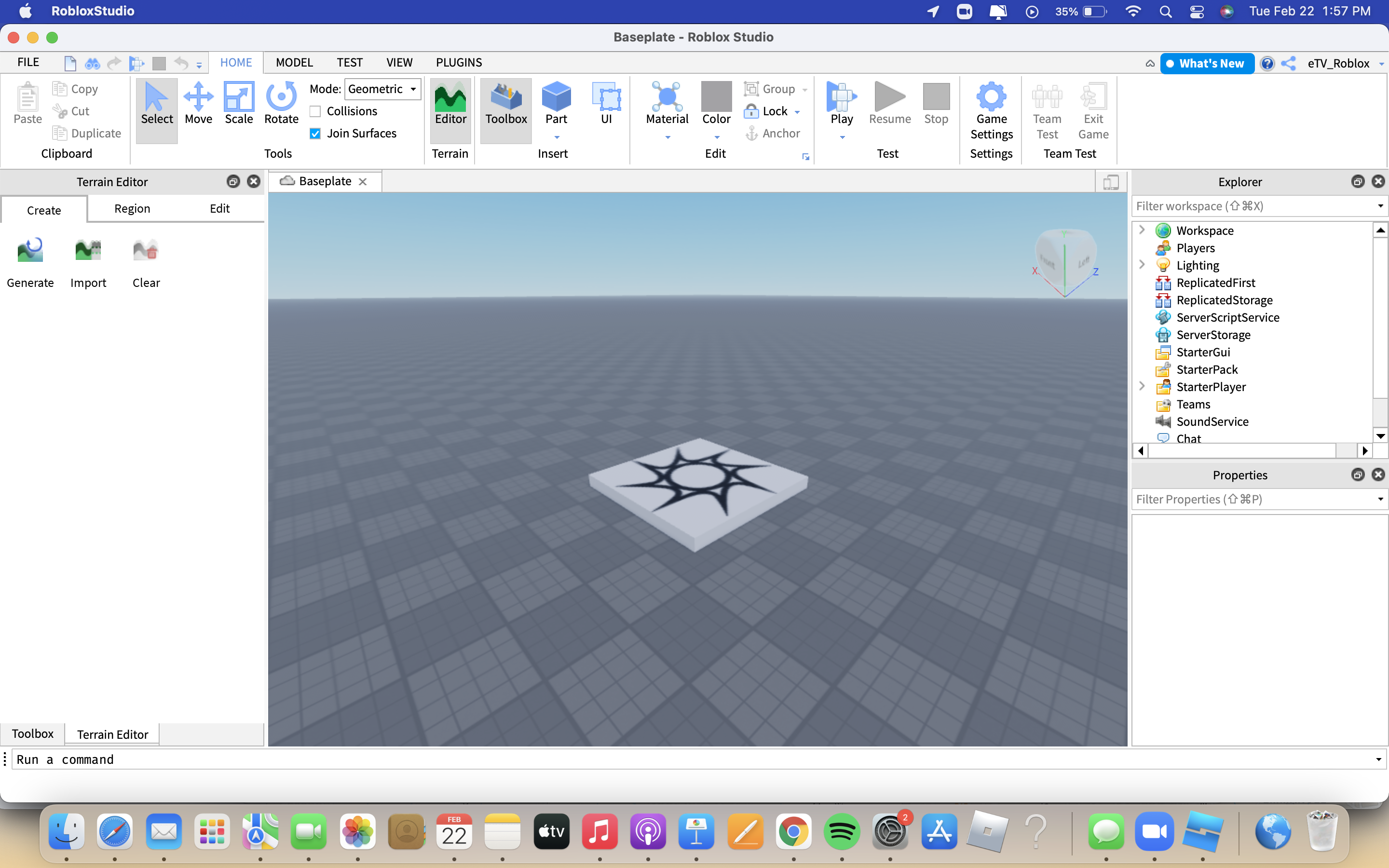Toggle Collisions checkbox on/off

click(315, 111)
